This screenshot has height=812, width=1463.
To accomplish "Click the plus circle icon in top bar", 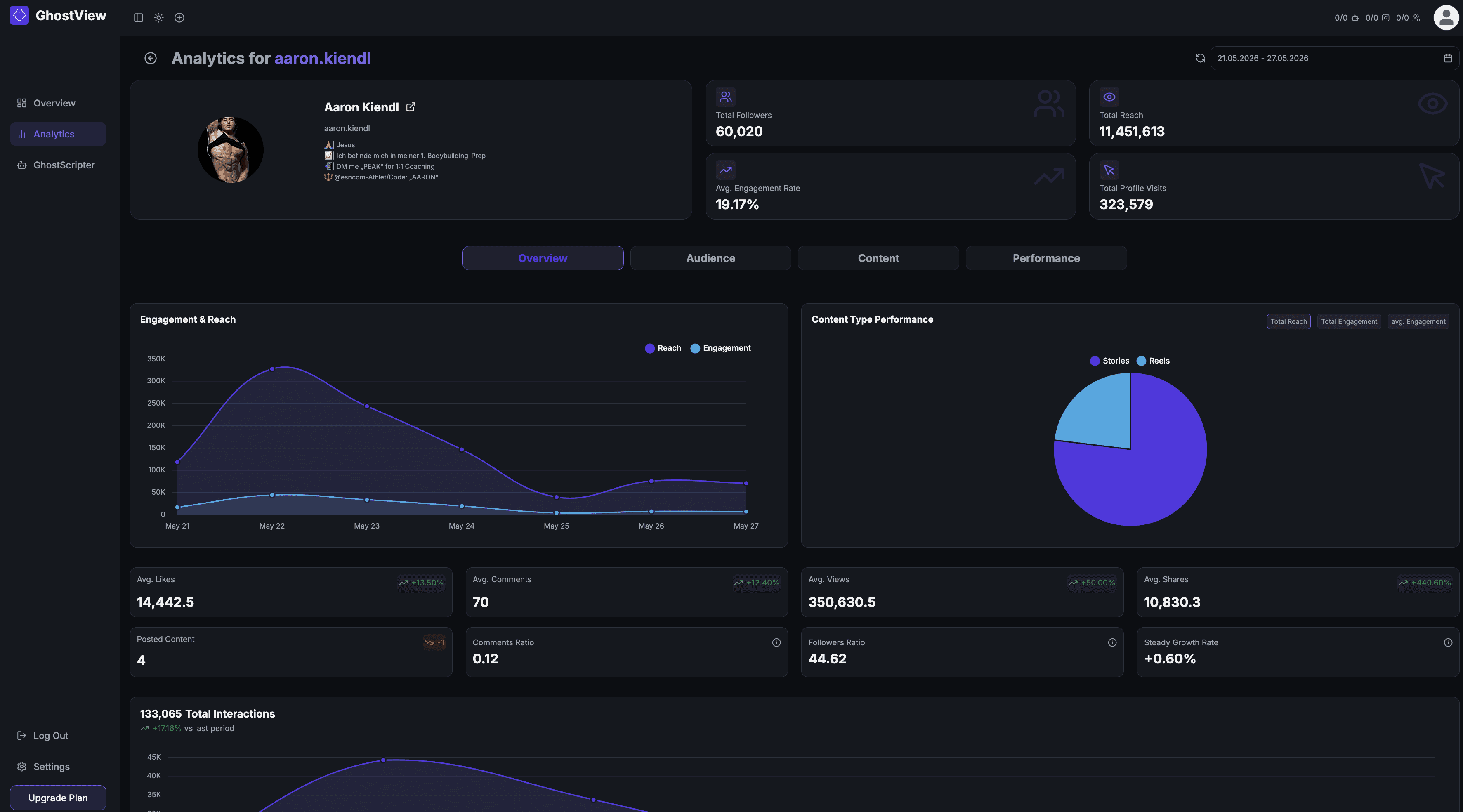I will pos(179,18).
